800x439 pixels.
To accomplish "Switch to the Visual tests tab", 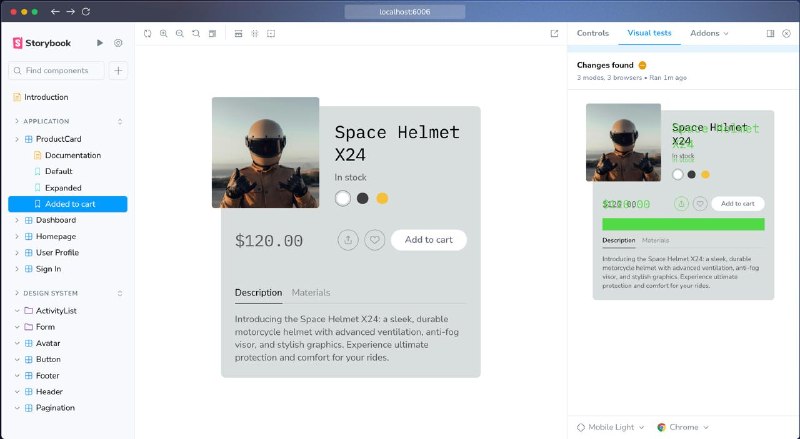I will coord(649,33).
